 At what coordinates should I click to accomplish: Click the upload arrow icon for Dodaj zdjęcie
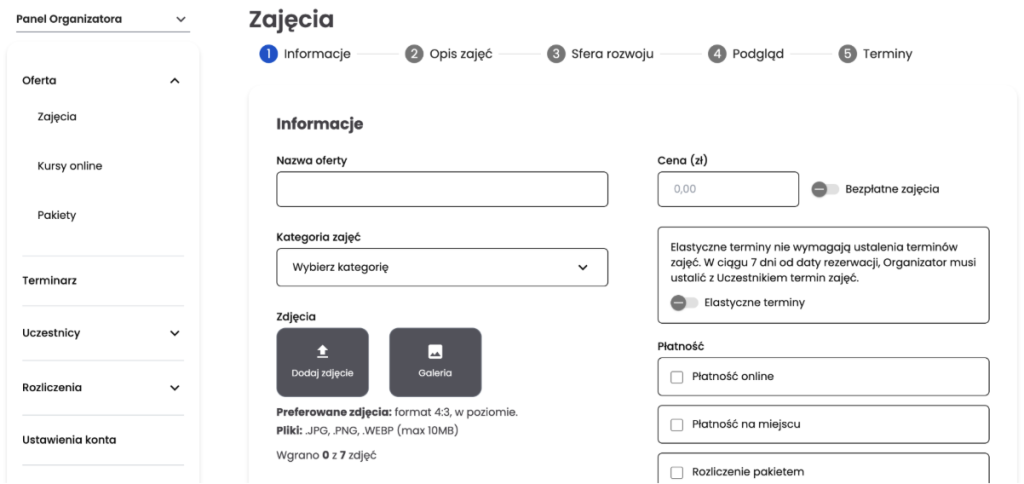coord(322,351)
